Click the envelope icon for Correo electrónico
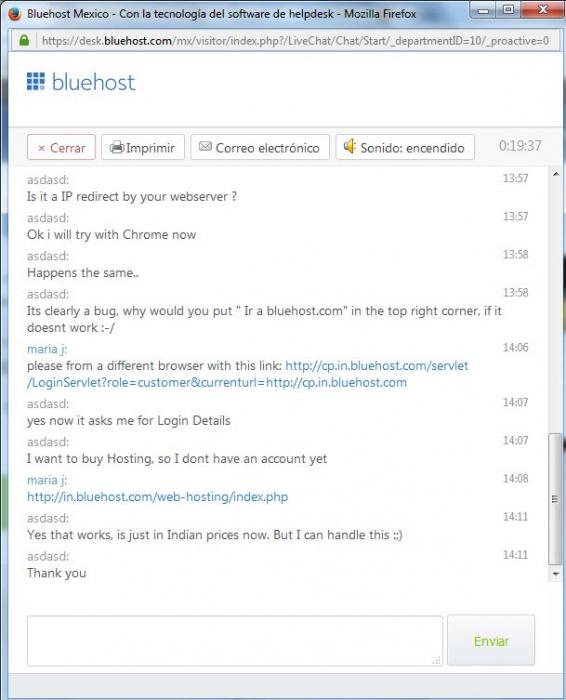The height and width of the screenshot is (700, 566). [x=205, y=146]
